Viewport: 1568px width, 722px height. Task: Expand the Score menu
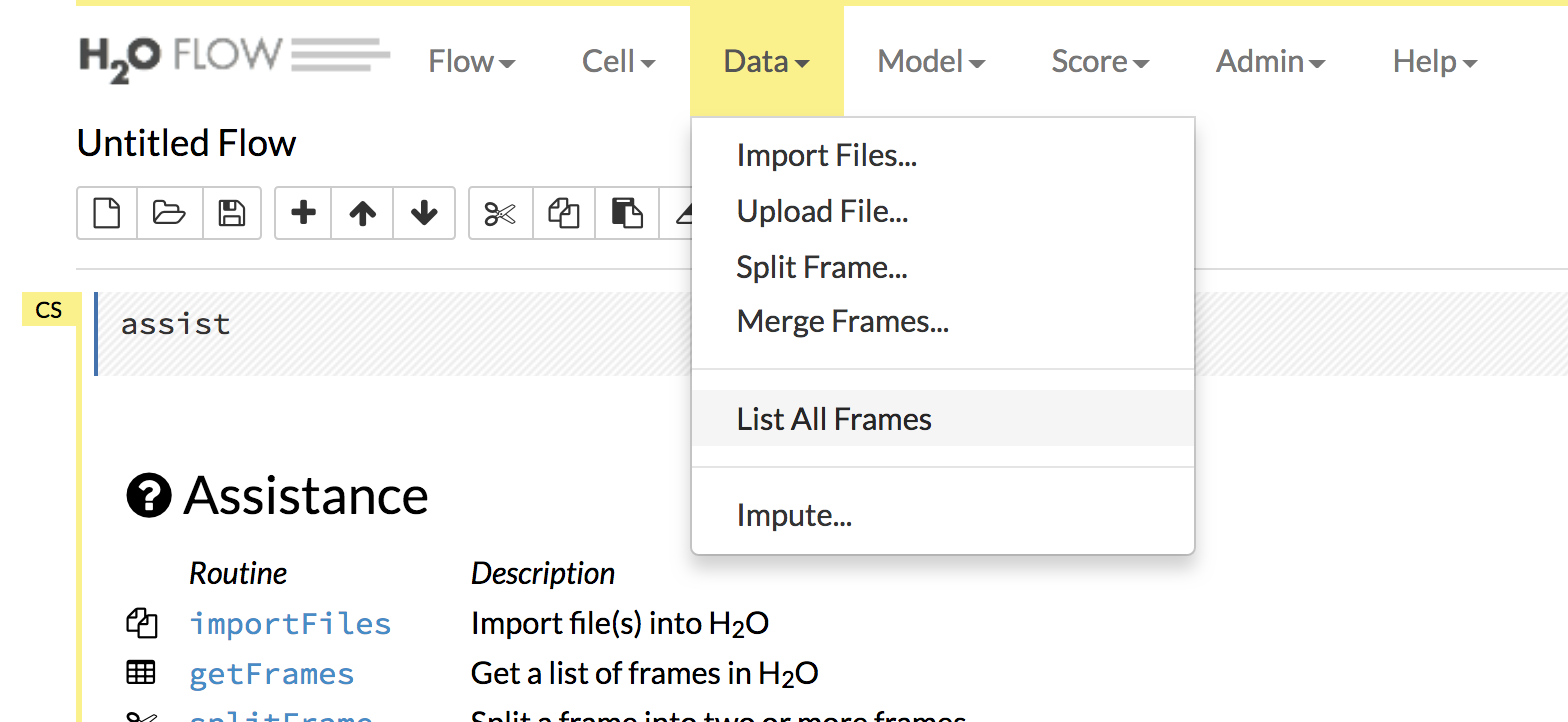click(1100, 62)
